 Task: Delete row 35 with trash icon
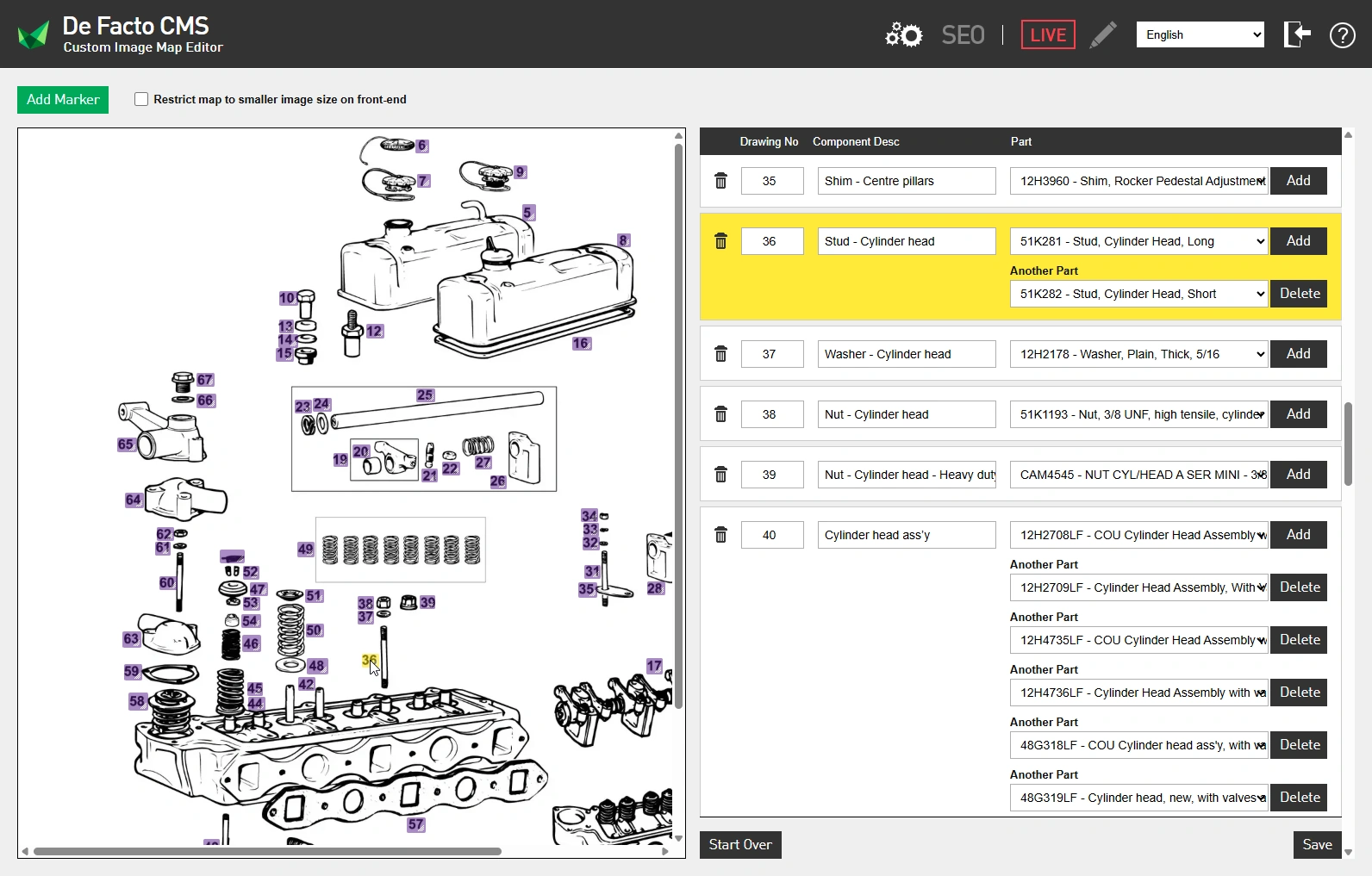pyautogui.click(x=721, y=181)
